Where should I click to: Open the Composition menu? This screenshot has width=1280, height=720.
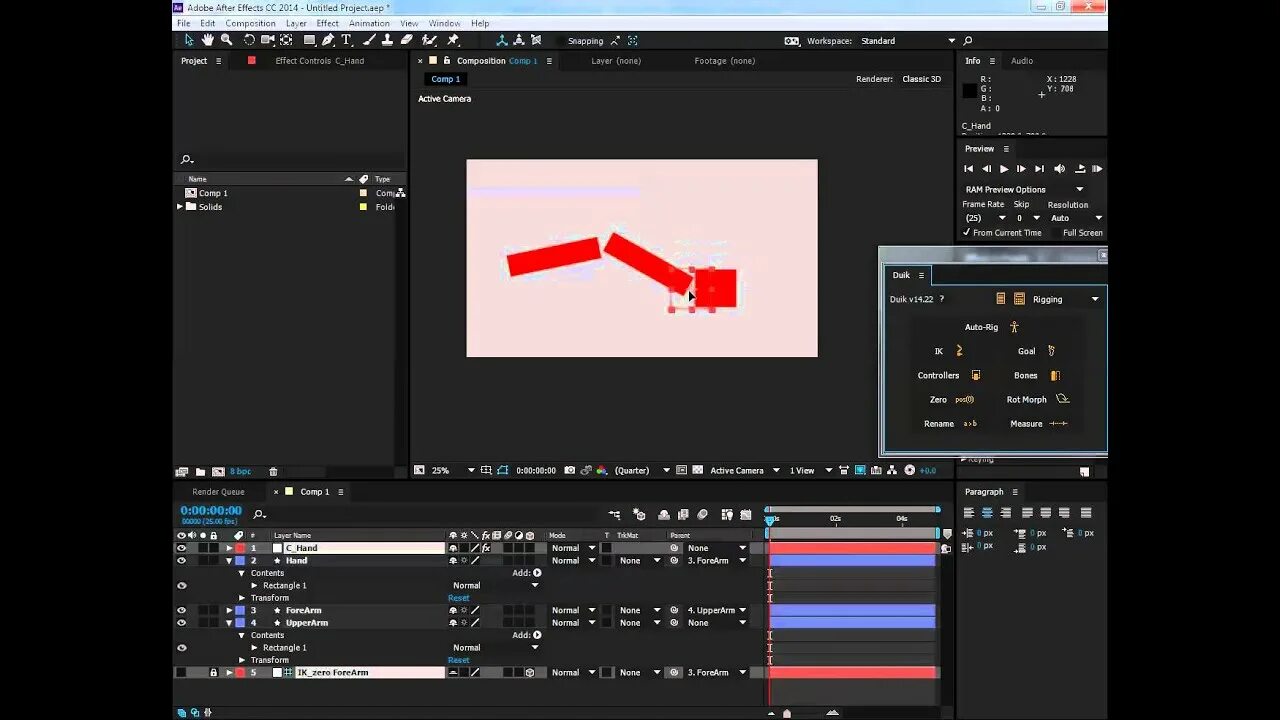coord(251,23)
